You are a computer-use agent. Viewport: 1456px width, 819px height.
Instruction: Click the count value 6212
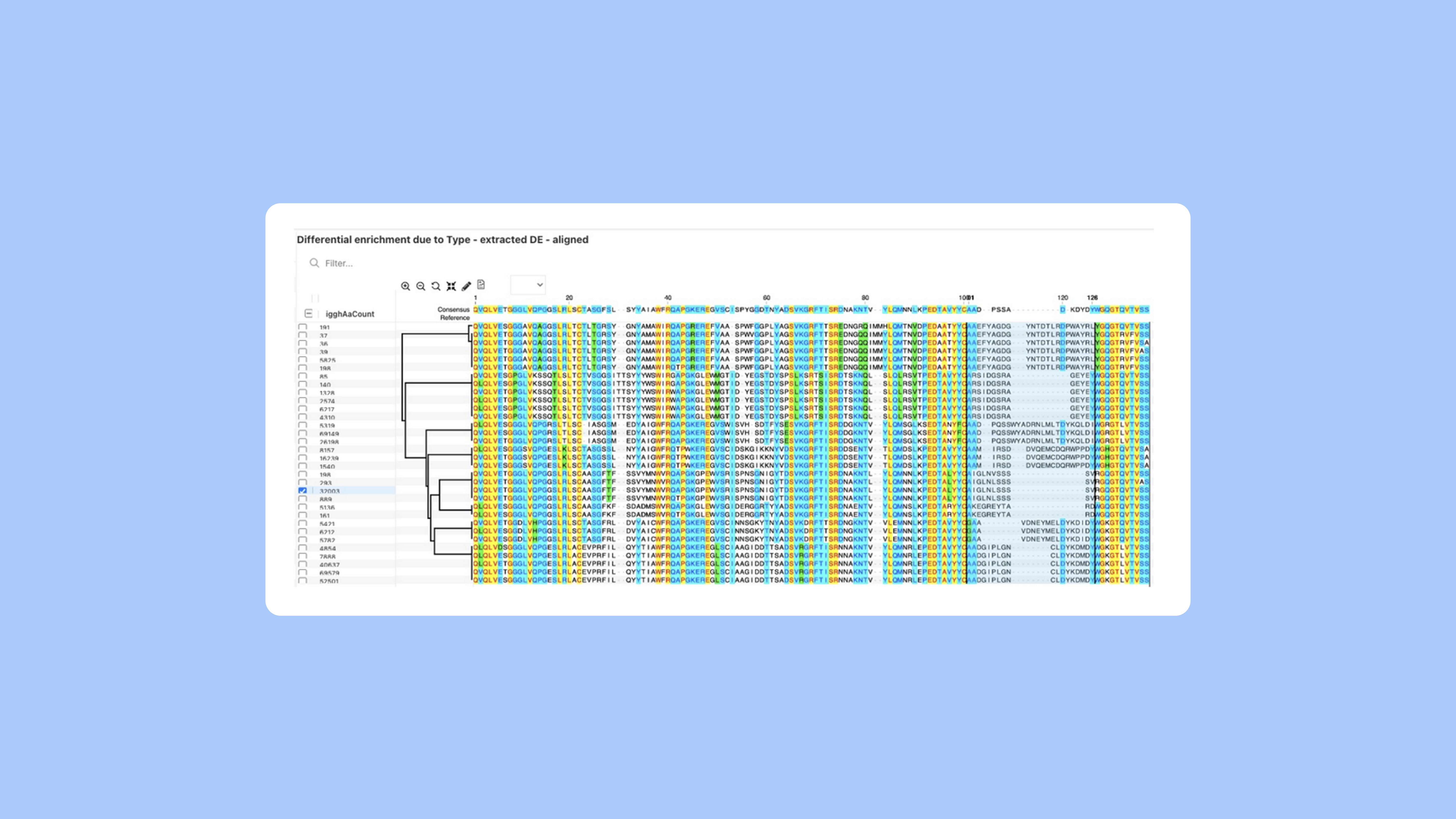(327, 532)
